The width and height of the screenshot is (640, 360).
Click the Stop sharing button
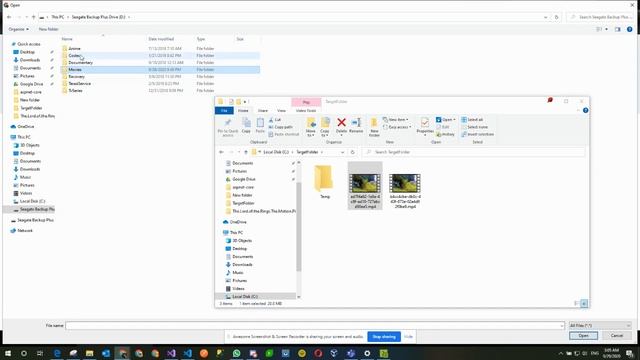(384, 337)
